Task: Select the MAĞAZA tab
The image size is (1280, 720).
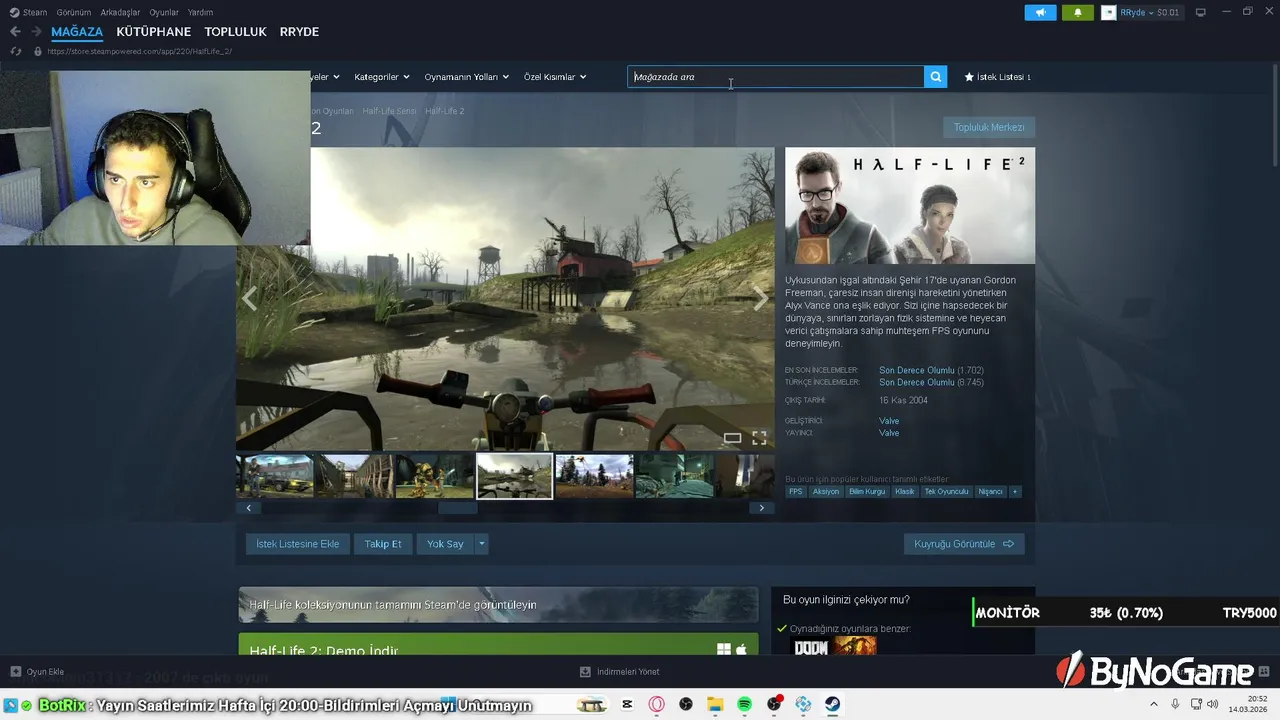Action: point(77,32)
